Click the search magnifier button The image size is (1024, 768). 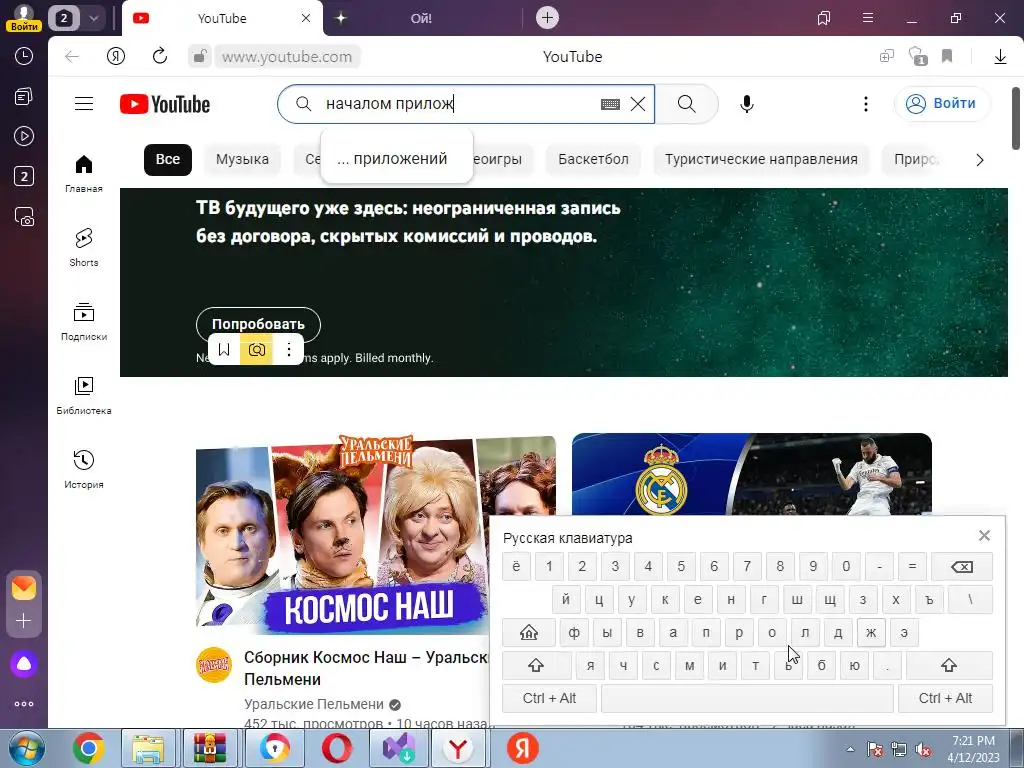pos(686,104)
